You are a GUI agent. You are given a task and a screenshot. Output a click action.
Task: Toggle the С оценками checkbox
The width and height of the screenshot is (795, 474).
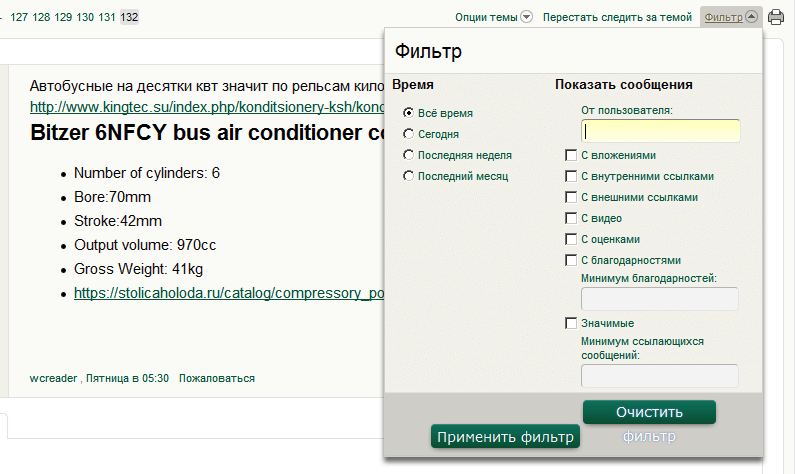tap(571, 239)
